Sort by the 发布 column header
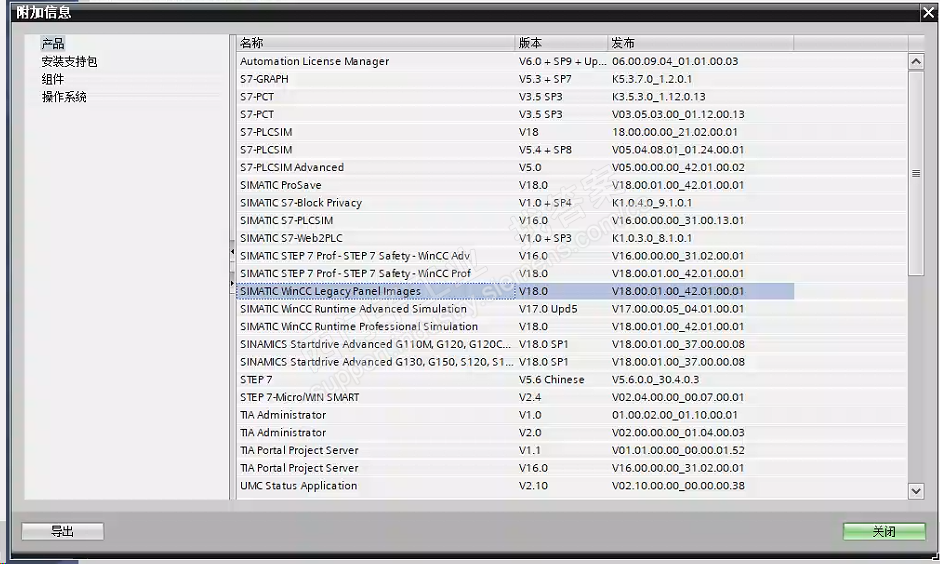The width and height of the screenshot is (940, 564). [x=701, y=43]
